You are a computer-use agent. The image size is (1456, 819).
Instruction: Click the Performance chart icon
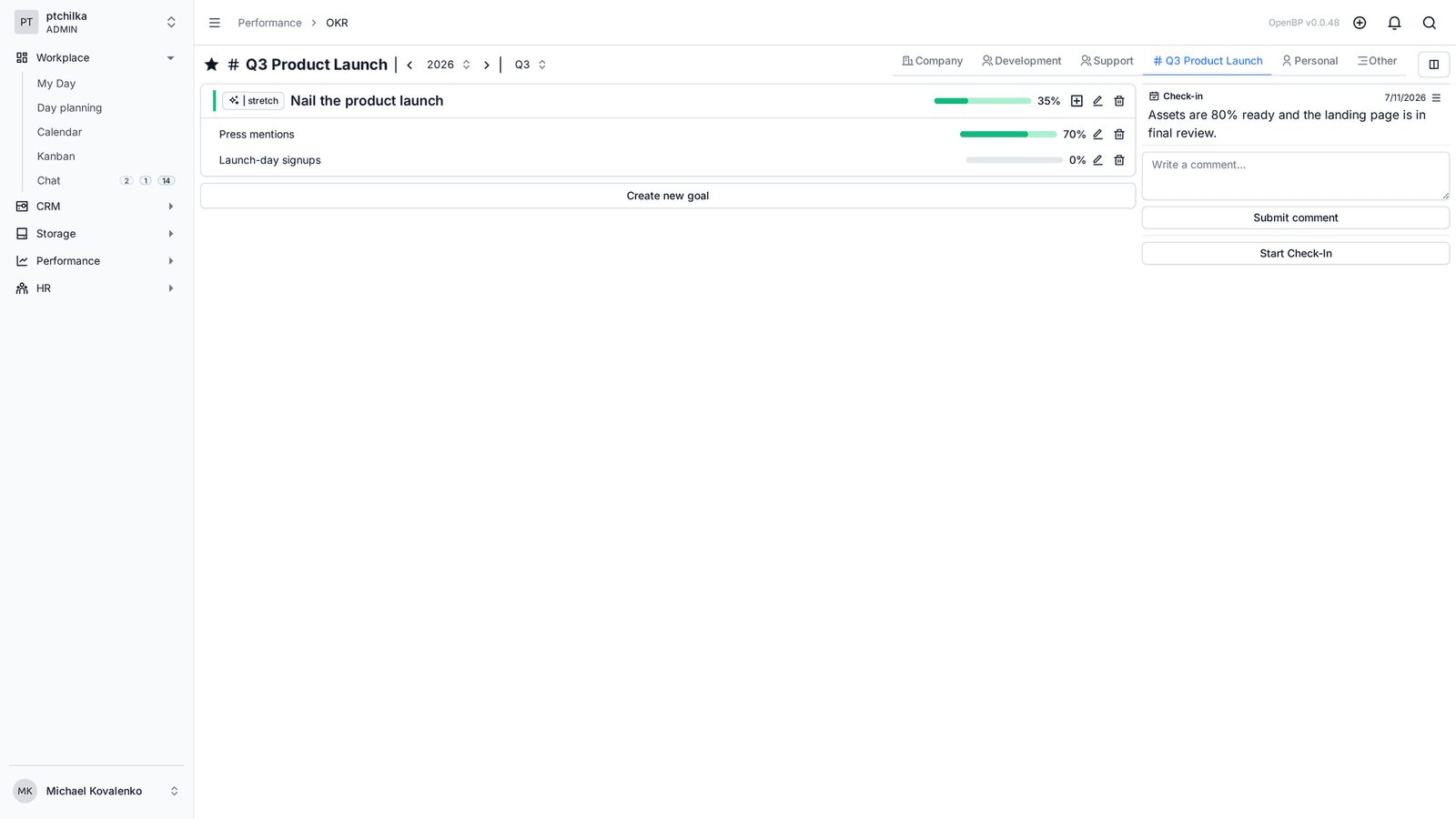pos(22,261)
